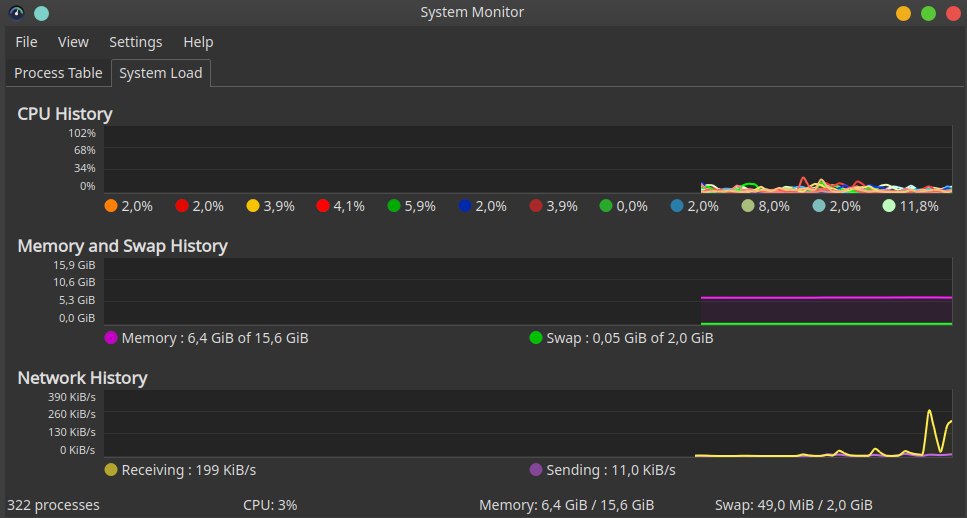Open the Settings menu
967x518 pixels.
point(136,42)
